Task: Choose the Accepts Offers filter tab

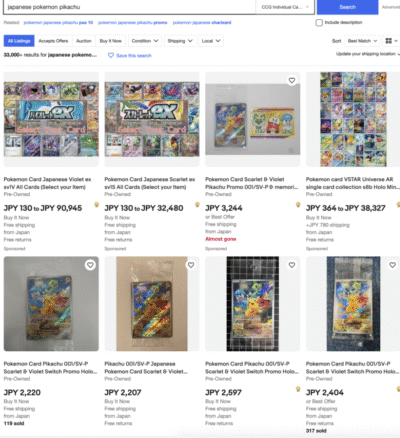Action: [x=53, y=41]
